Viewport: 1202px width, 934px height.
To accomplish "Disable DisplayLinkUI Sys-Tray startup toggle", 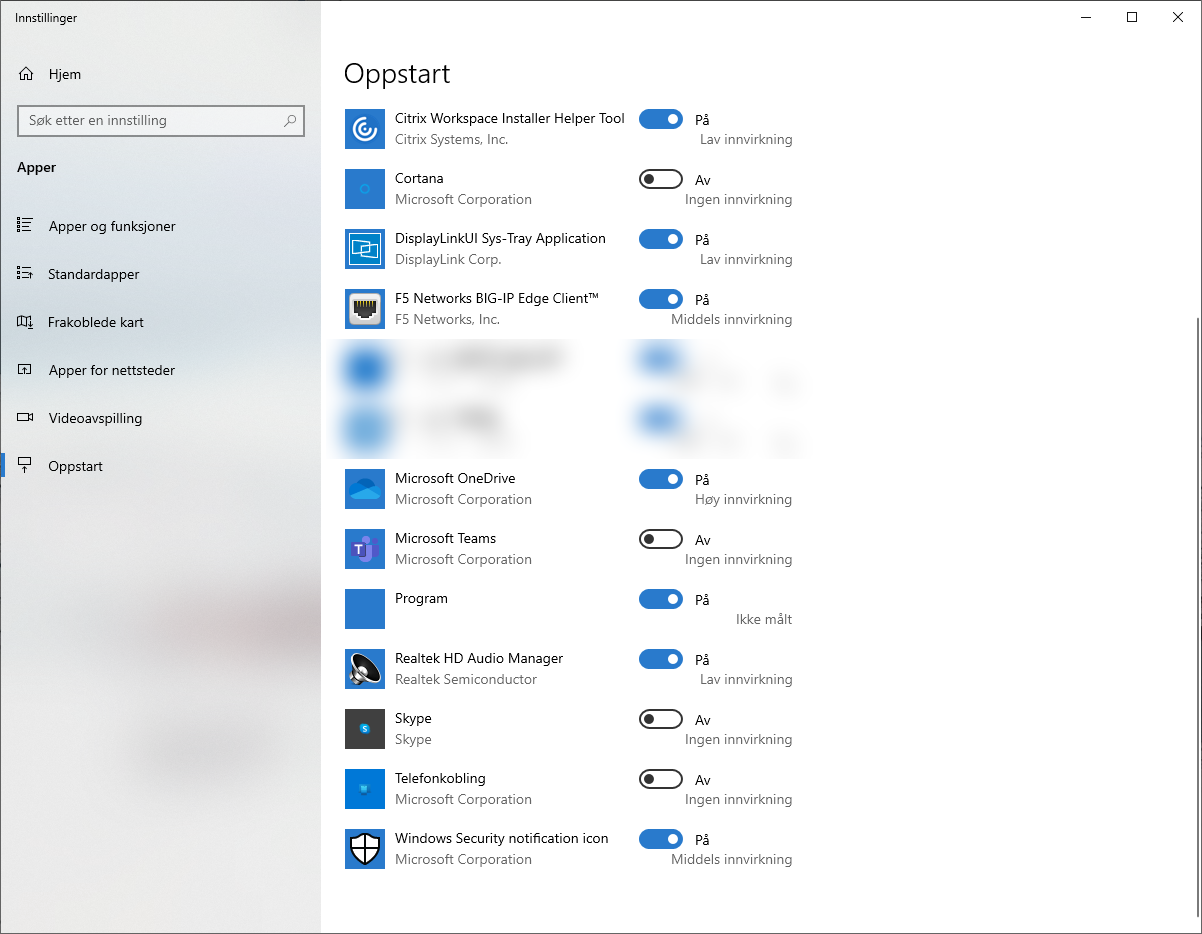I will (661, 239).
